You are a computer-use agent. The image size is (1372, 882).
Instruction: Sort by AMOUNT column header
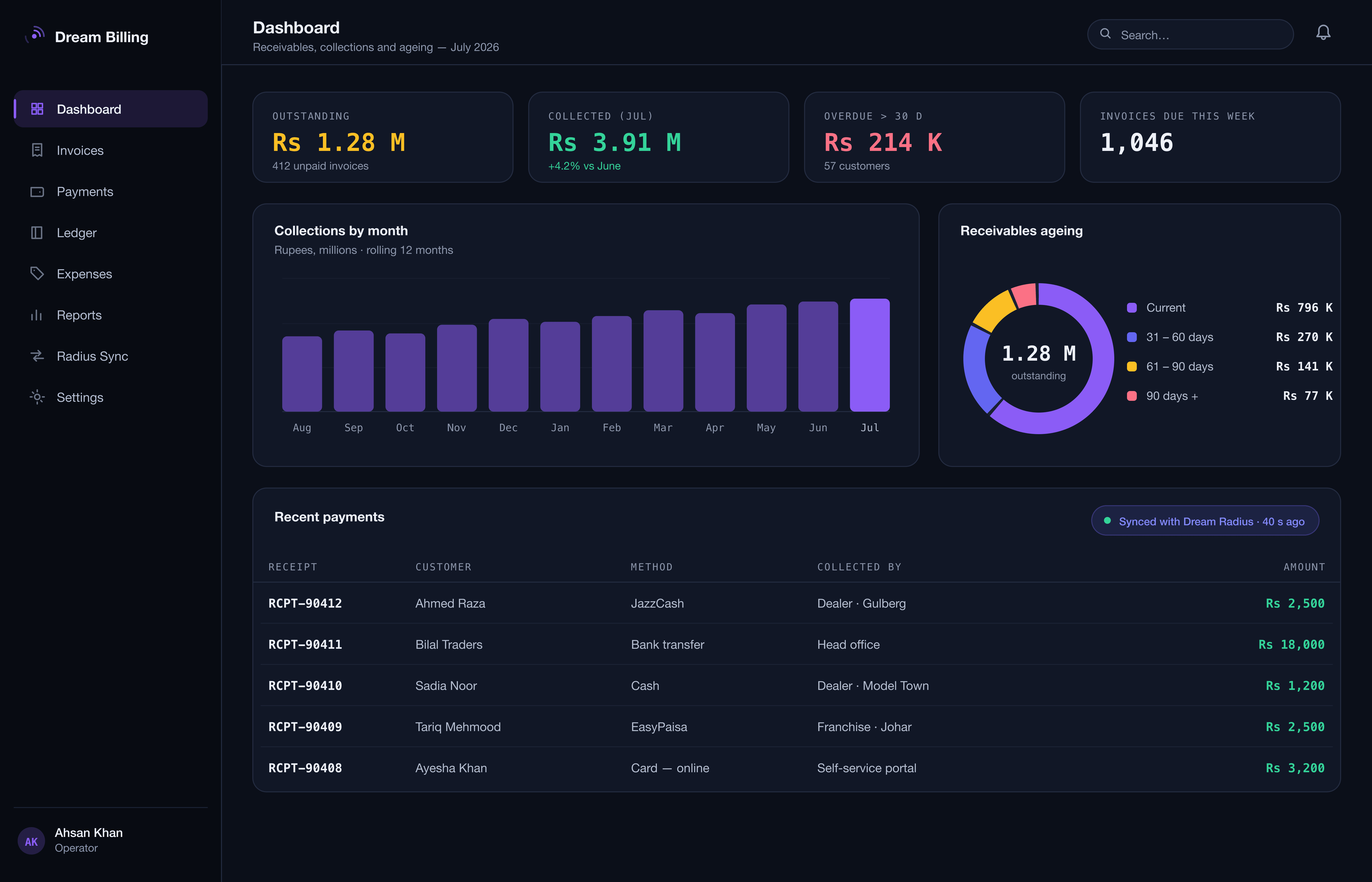pyautogui.click(x=1304, y=567)
